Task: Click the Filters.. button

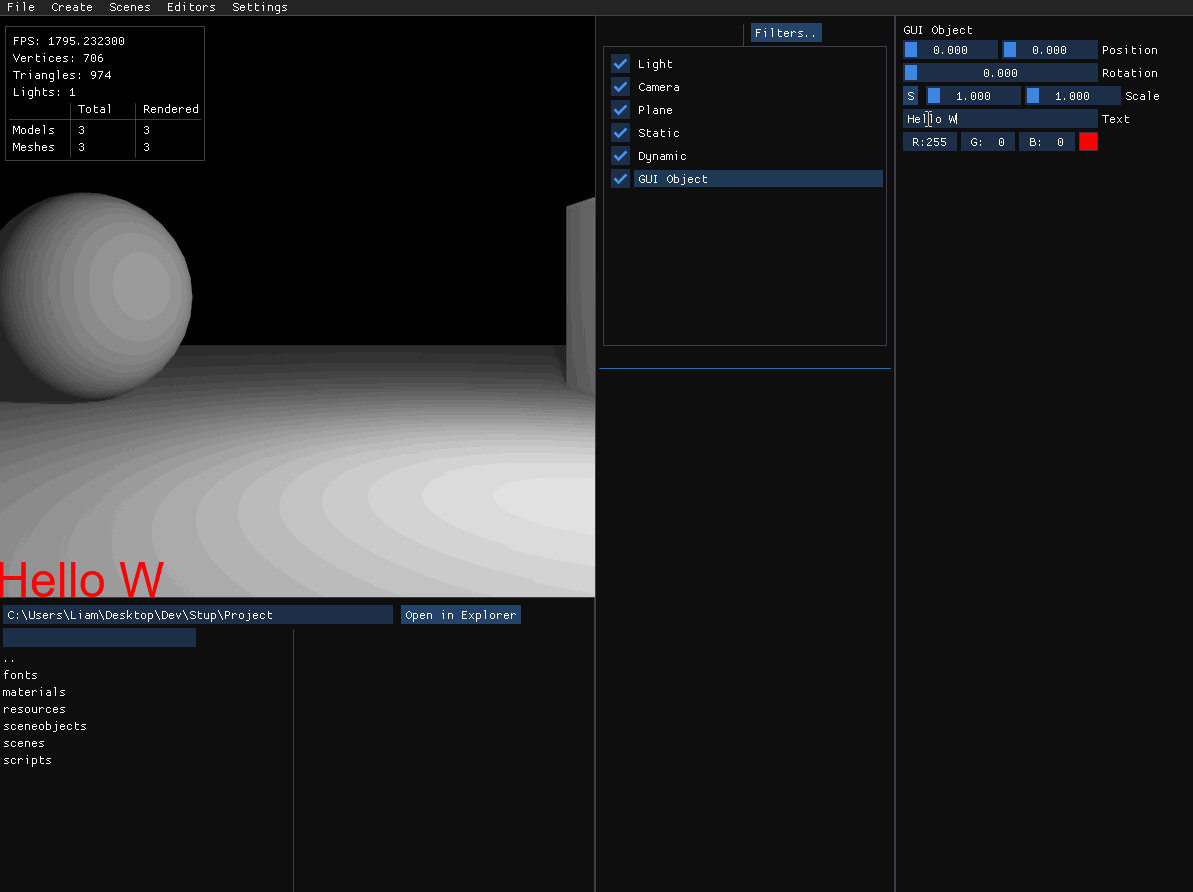Action: coord(785,33)
